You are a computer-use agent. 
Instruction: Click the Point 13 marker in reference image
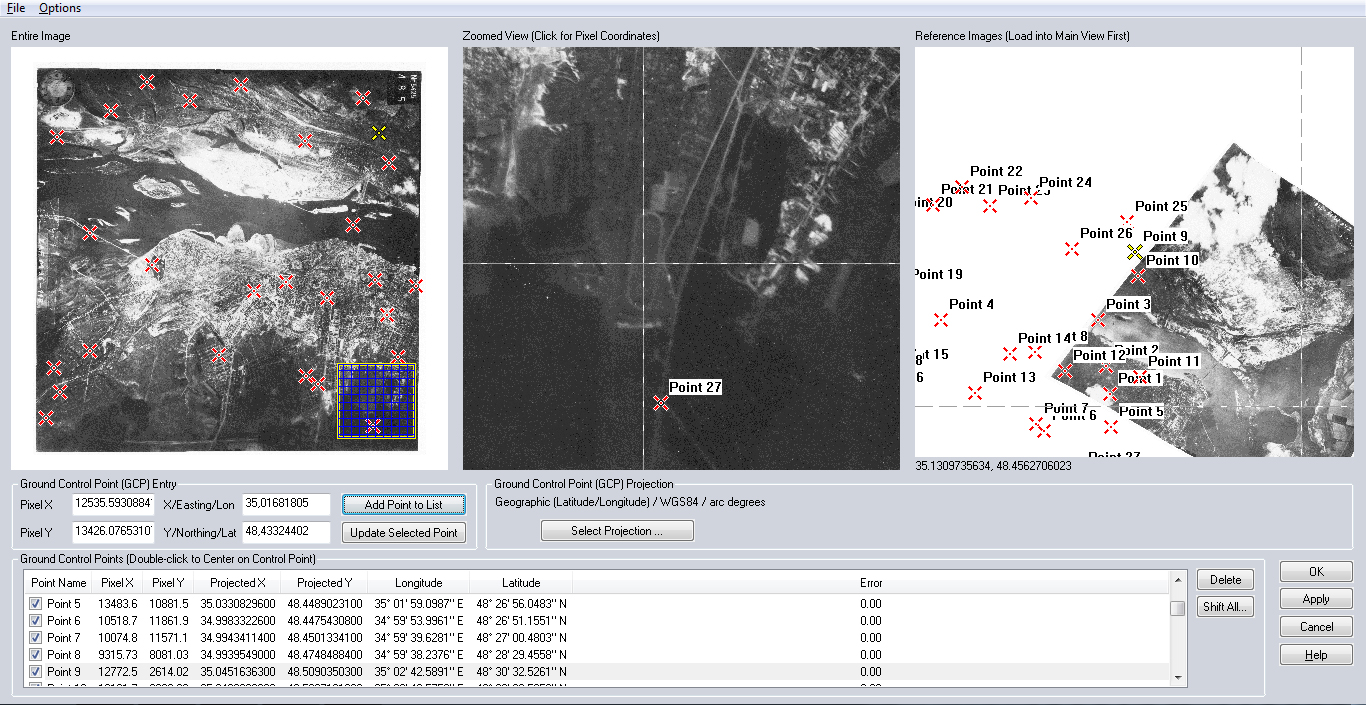tap(975, 393)
